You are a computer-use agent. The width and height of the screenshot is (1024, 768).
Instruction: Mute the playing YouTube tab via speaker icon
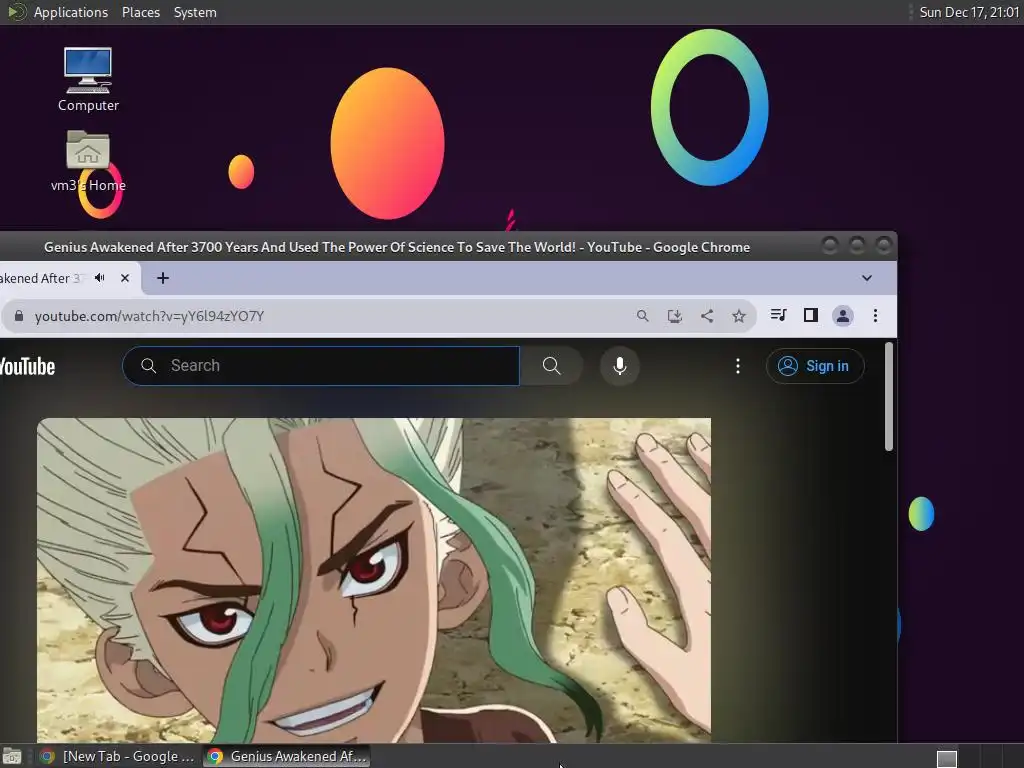tap(99, 278)
